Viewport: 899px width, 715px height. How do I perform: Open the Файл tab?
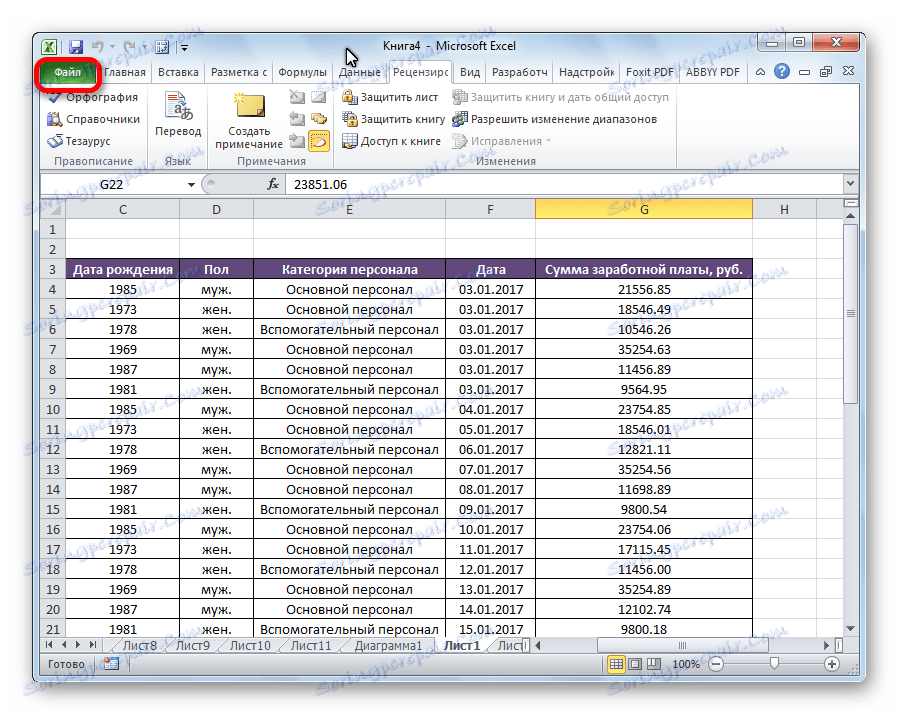click(67, 73)
